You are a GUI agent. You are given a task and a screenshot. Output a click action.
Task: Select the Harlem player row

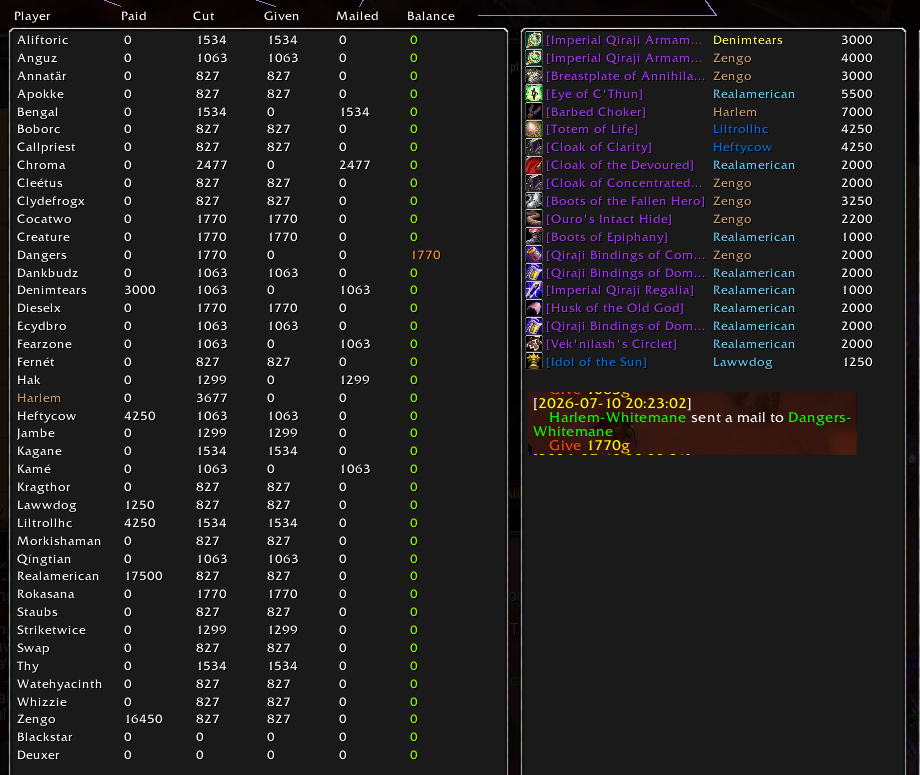coord(258,398)
